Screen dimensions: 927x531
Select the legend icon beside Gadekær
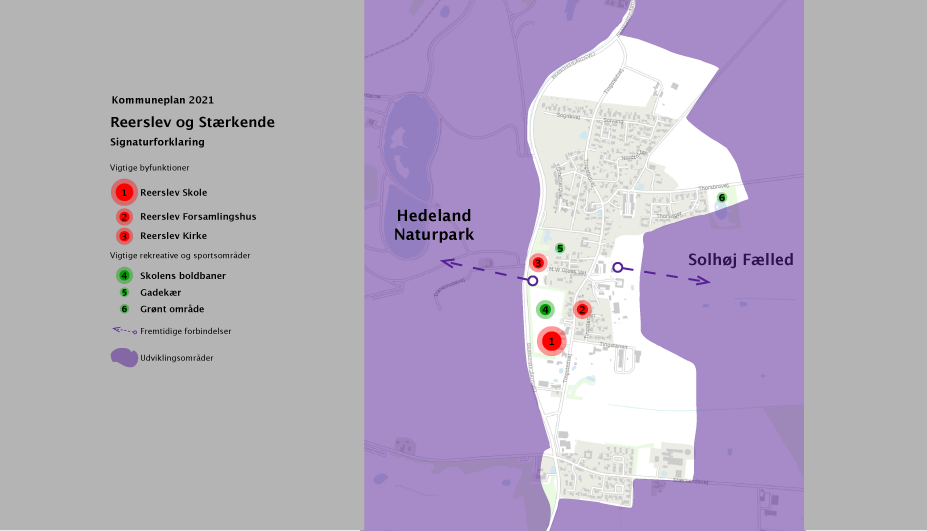pos(124,292)
